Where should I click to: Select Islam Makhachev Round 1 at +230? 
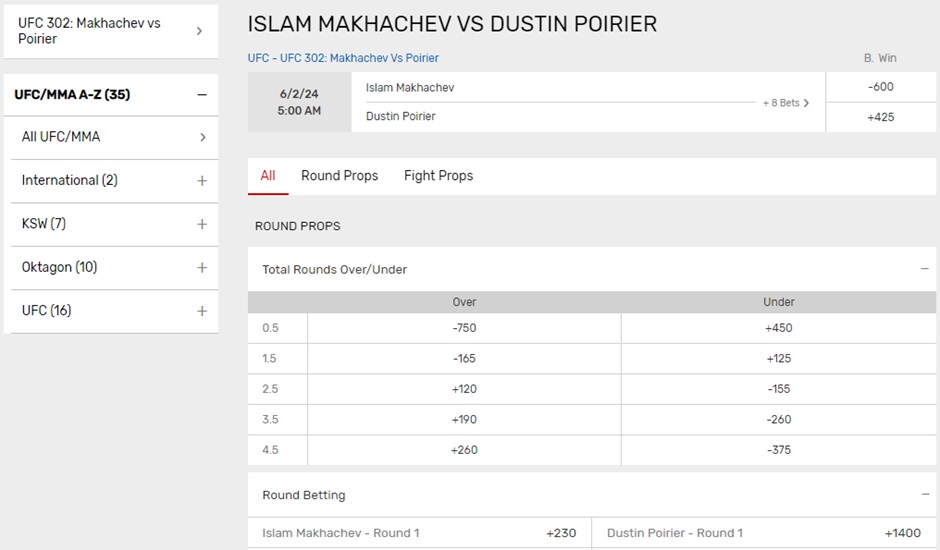click(x=419, y=533)
